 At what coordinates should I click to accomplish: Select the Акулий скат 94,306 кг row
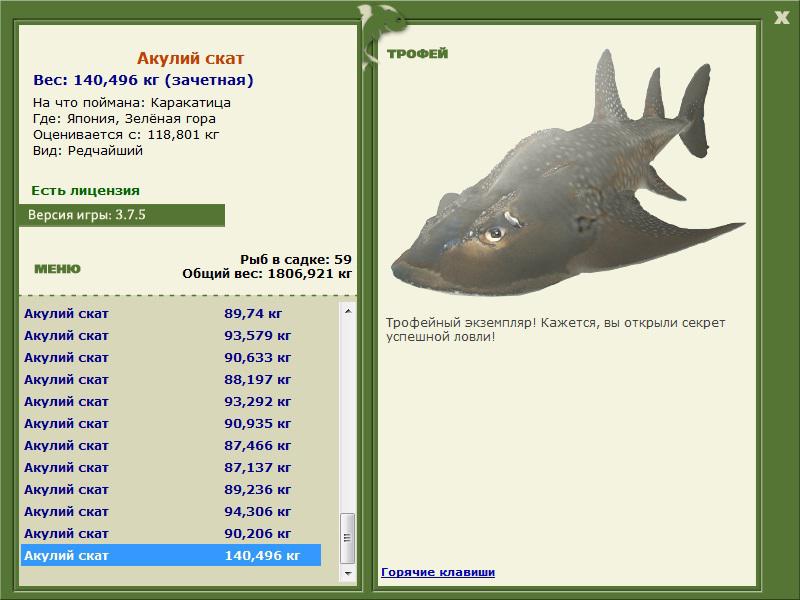171,511
